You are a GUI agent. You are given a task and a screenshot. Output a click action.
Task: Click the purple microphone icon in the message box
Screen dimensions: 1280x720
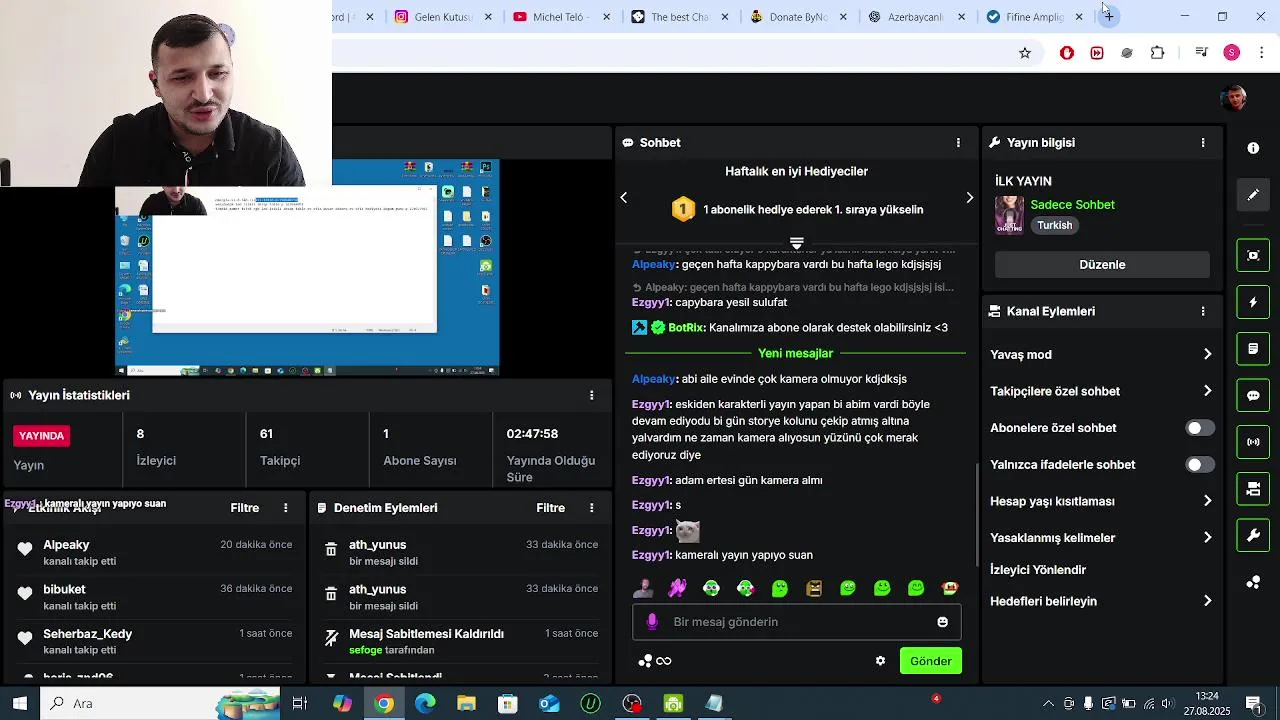click(652, 622)
